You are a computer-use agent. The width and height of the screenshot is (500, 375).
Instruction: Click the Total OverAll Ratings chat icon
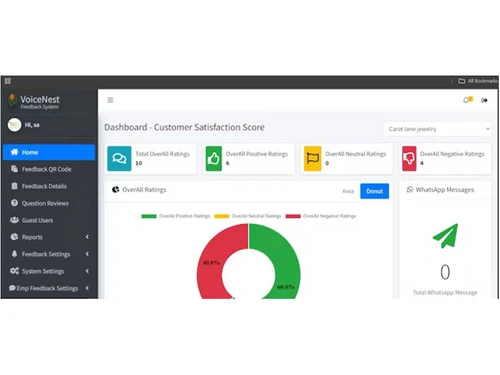(x=119, y=158)
